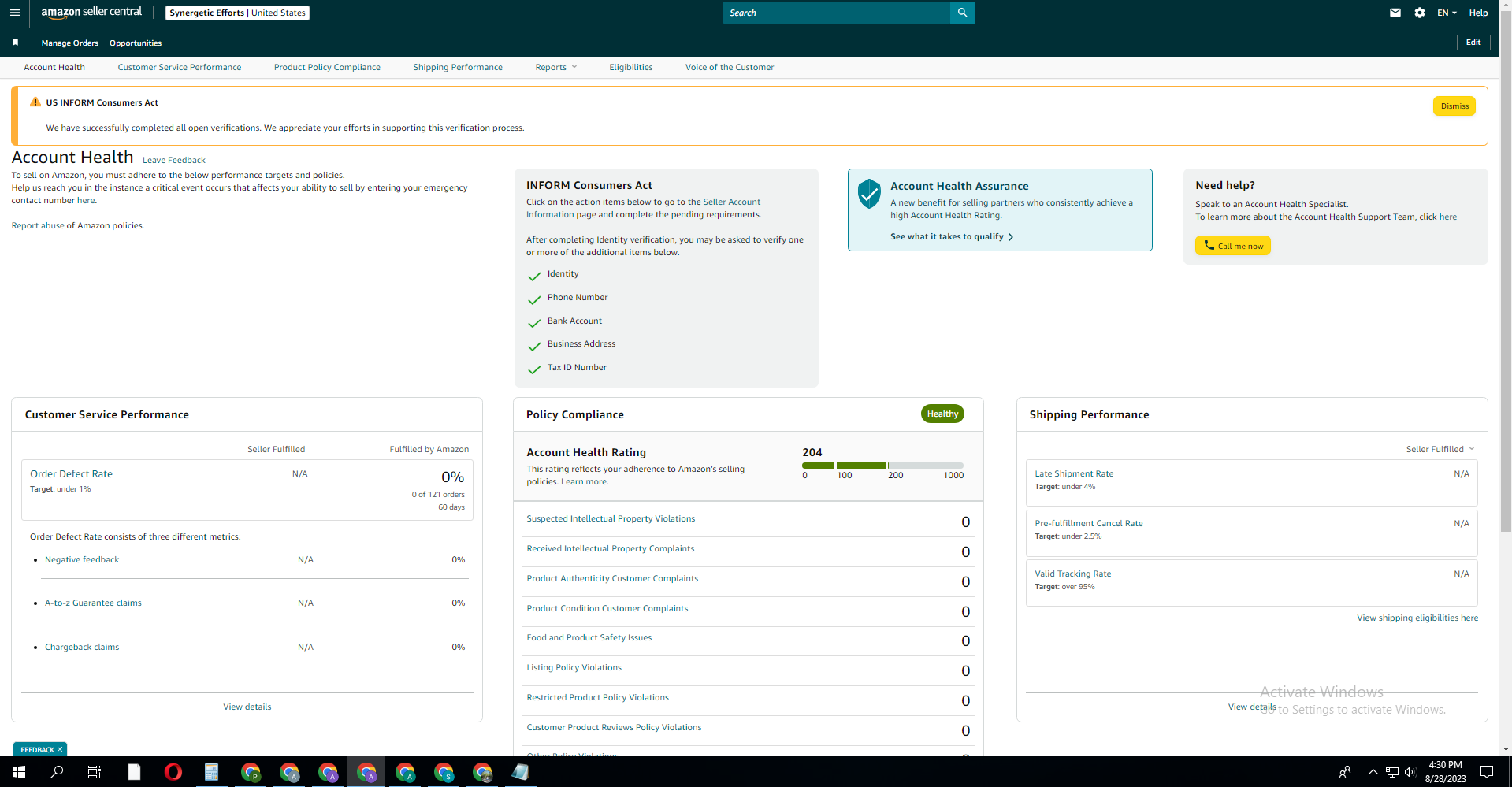Screen dimensions: 1512x787
Task: Click View details in Customer Service Performance
Action: coord(247,707)
